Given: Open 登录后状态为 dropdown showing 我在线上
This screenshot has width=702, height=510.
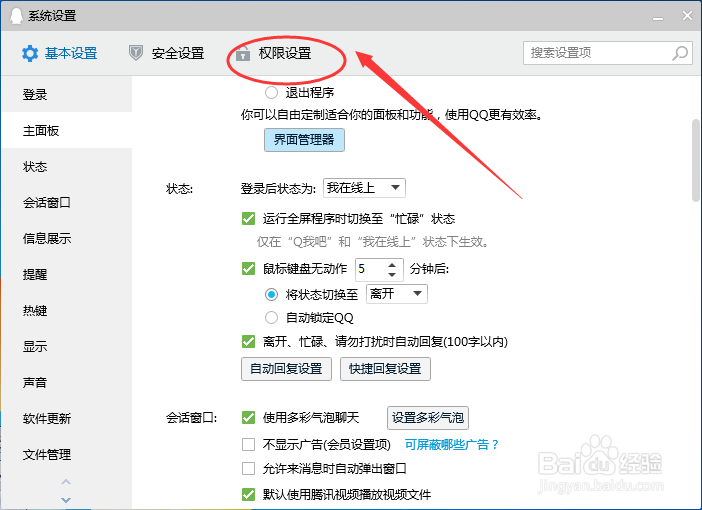Looking at the screenshot, I should [364, 188].
